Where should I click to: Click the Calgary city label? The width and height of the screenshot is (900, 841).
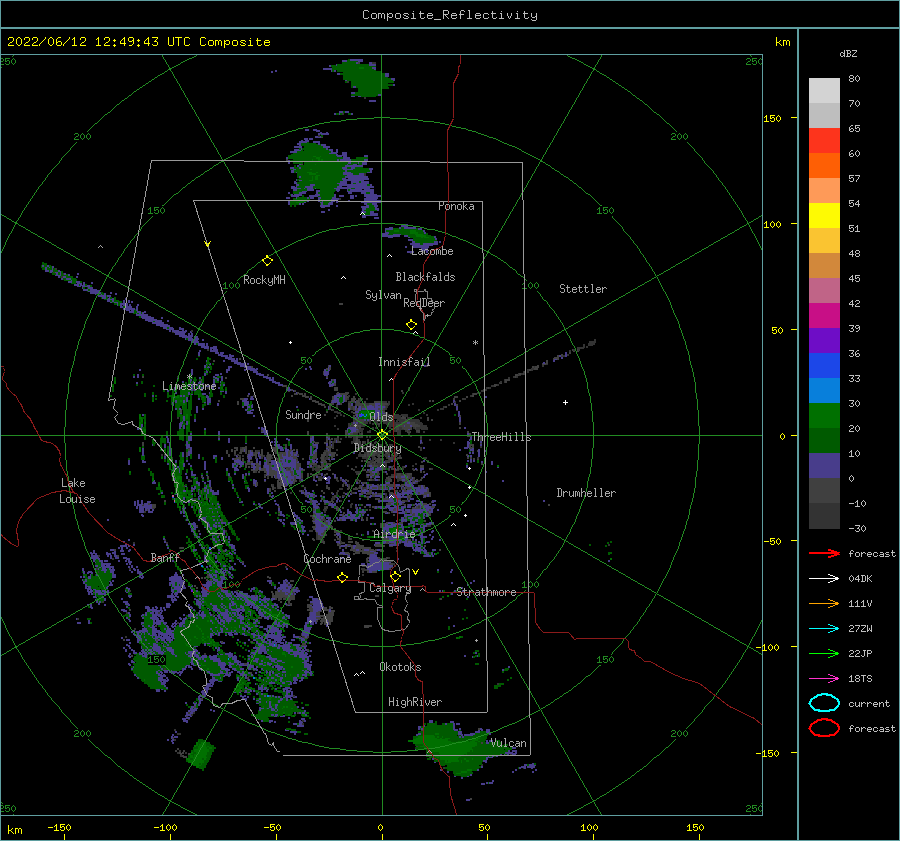point(390,588)
